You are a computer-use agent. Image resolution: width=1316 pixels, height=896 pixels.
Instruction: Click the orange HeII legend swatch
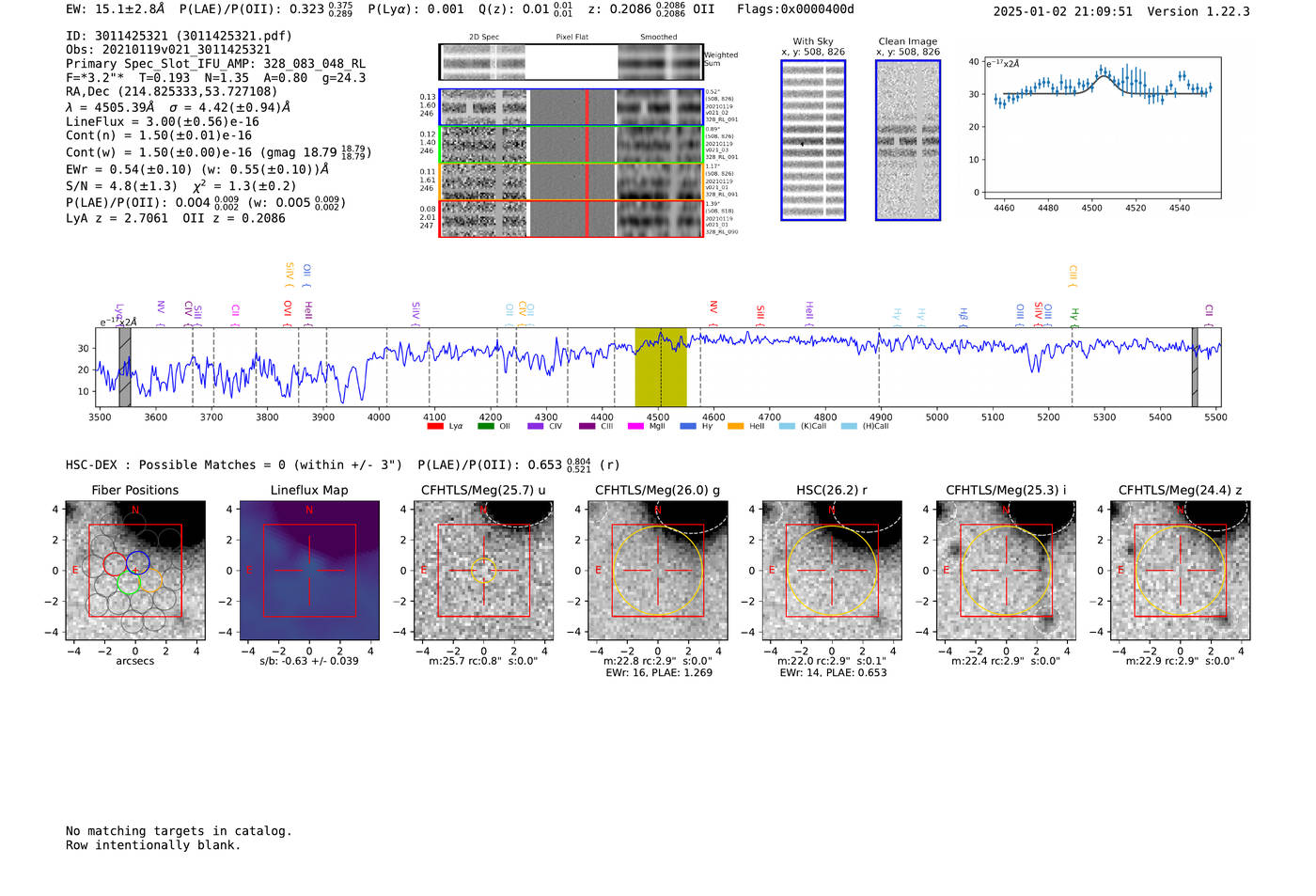[736, 426]
